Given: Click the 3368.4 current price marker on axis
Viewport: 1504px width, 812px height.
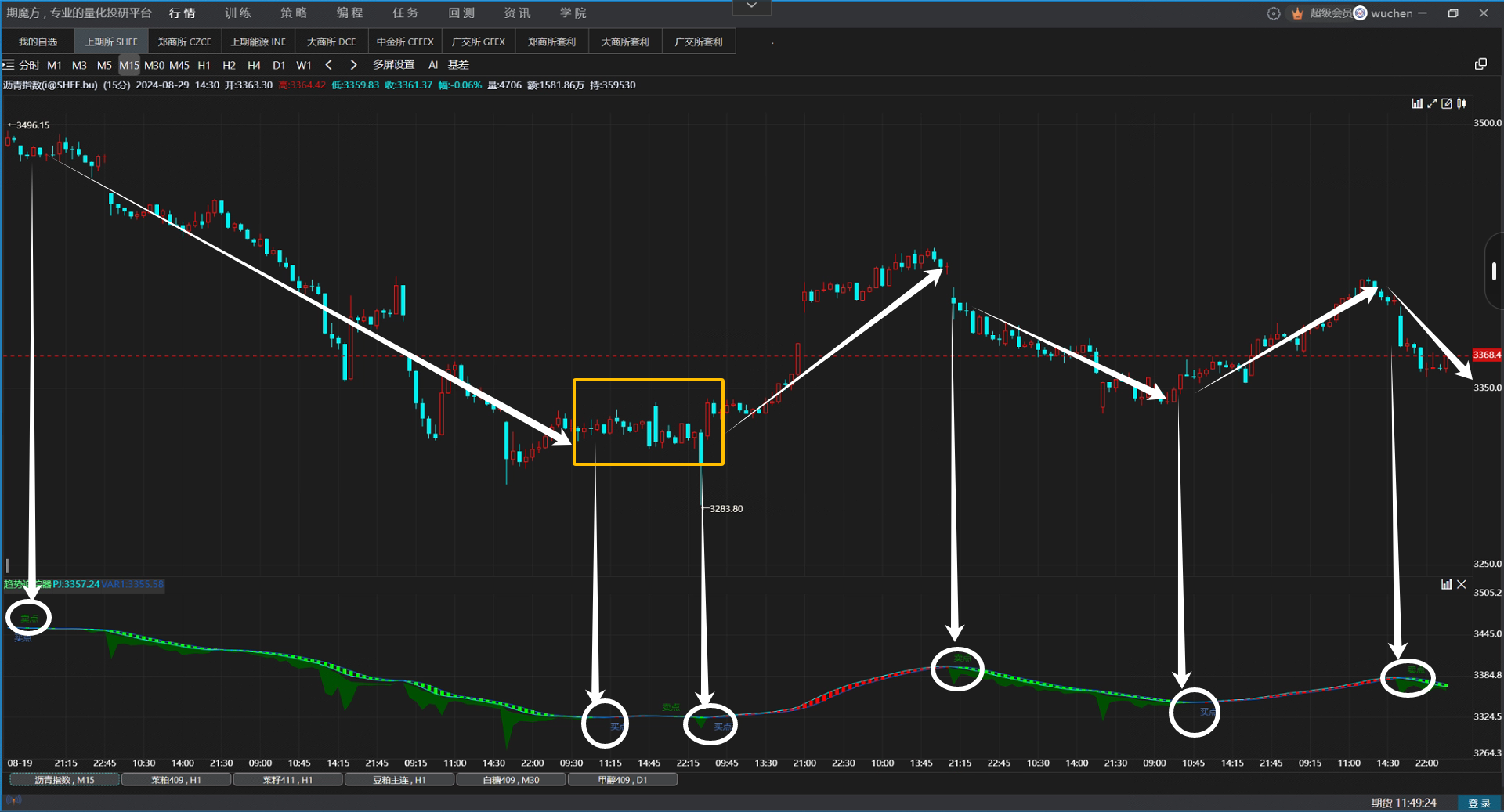Looking at the screenshot, I should click(x=1488, y=355).
